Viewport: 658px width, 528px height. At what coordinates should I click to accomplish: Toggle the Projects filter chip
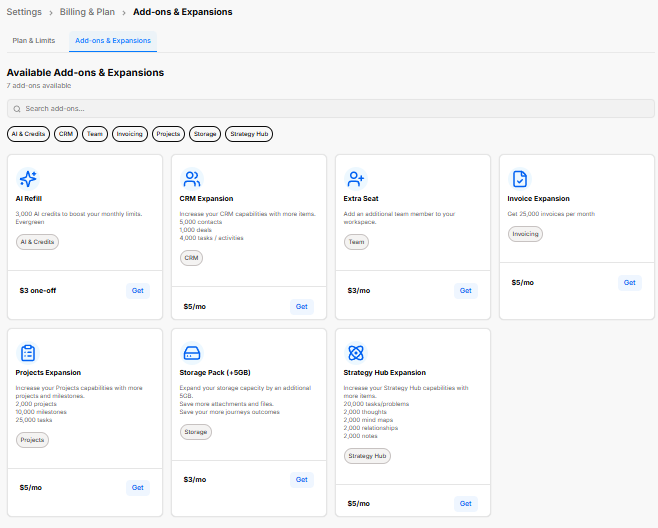168,134
